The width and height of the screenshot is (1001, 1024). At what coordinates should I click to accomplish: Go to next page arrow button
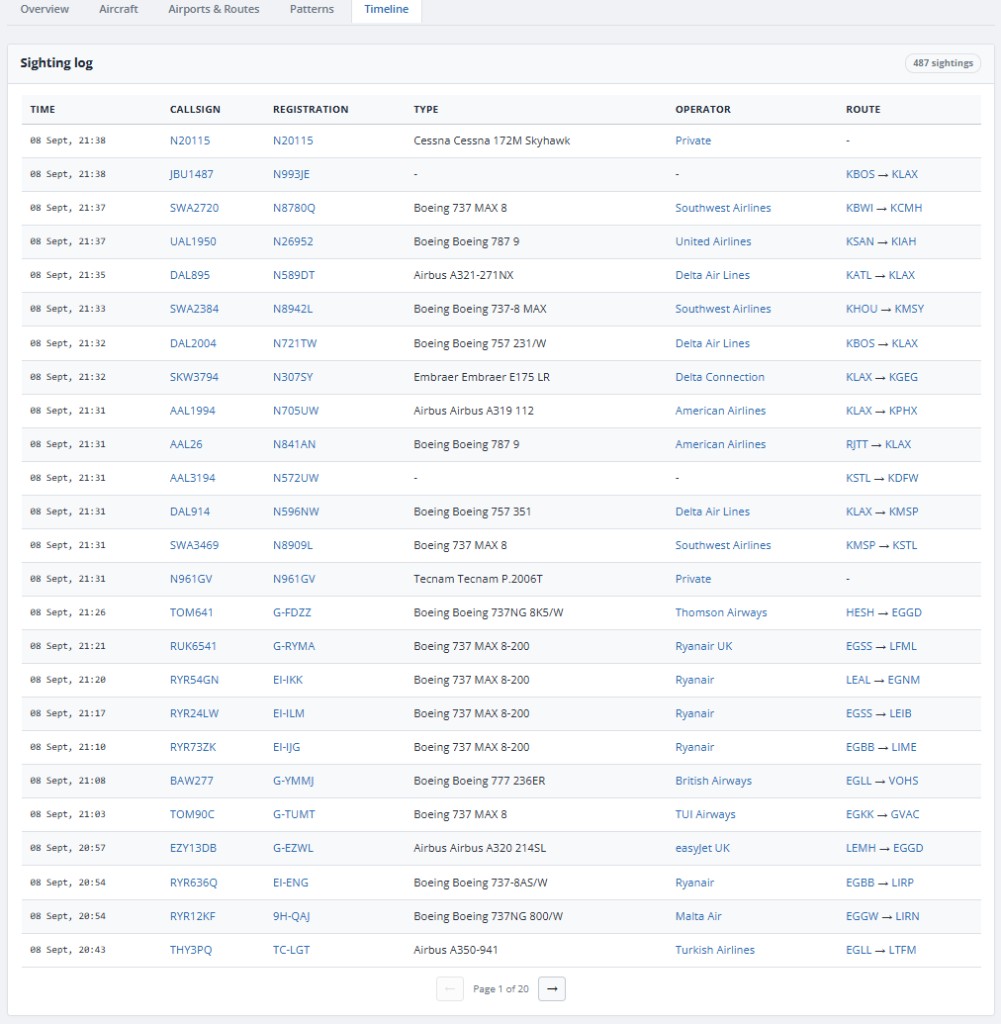(x=552, y=989)
